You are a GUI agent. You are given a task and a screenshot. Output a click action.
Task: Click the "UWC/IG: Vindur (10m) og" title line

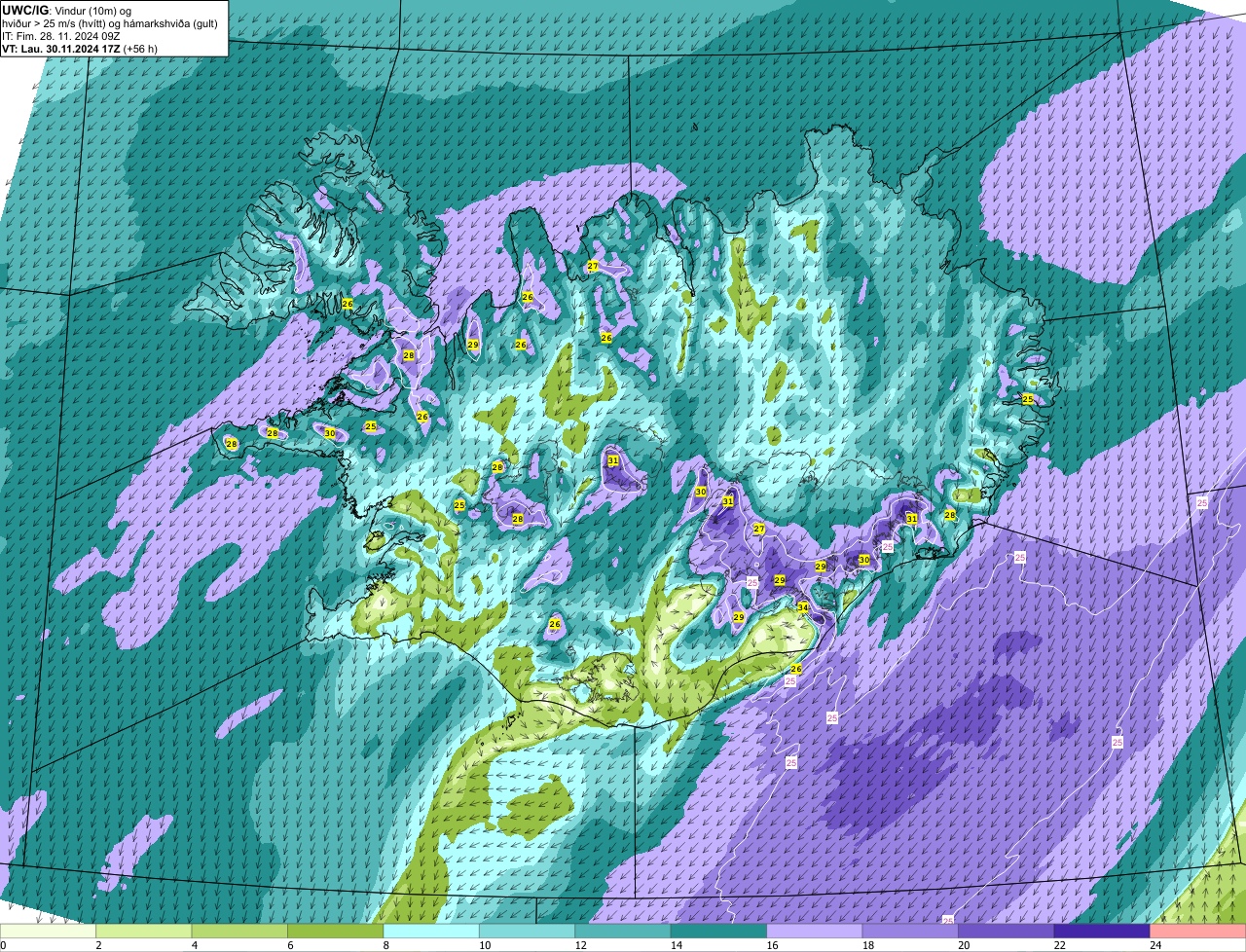67,11
